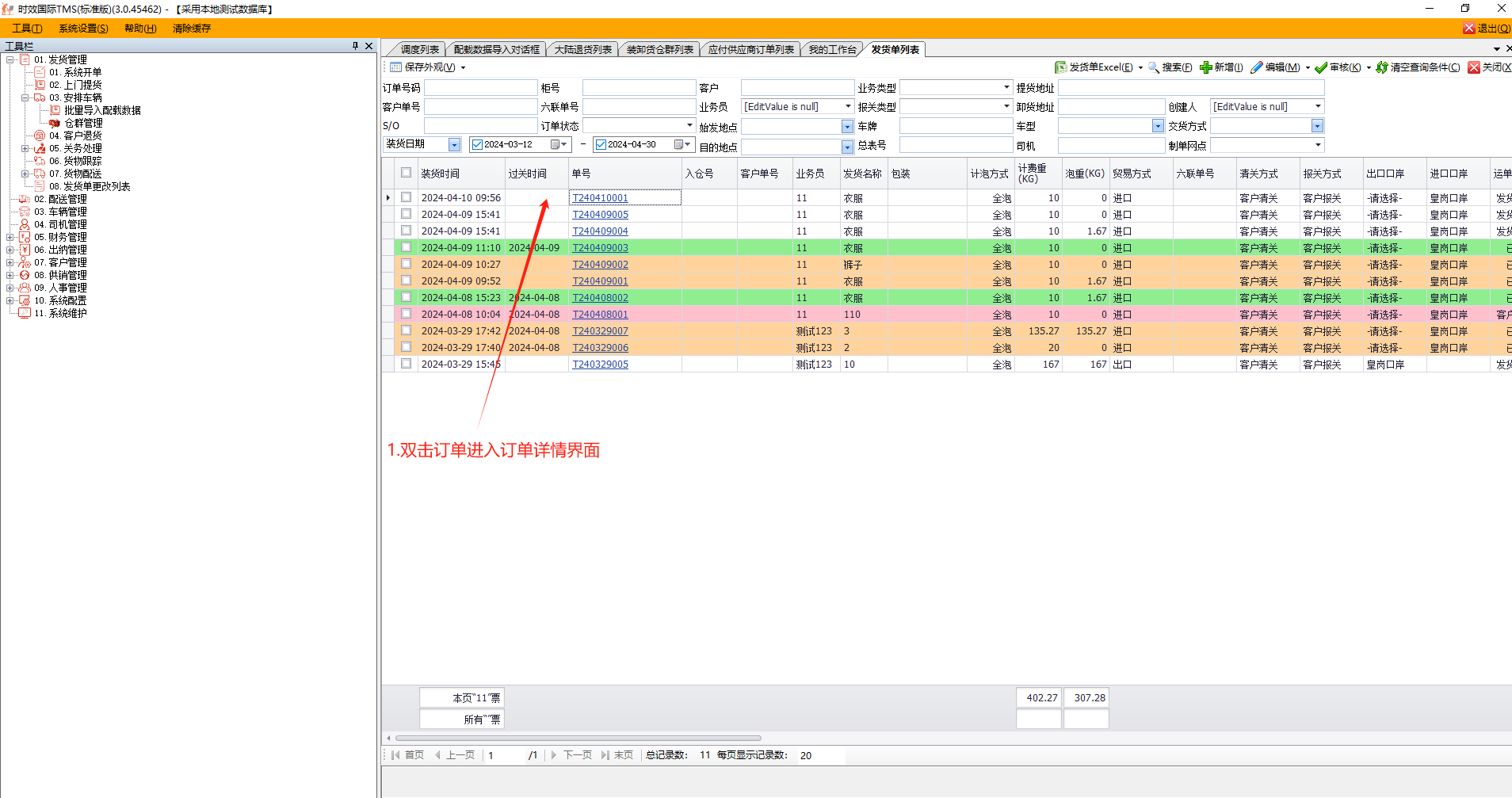Click the 审核 green checkmark icon
This screenshot has width=1512, height=798.
point(1321,67)
